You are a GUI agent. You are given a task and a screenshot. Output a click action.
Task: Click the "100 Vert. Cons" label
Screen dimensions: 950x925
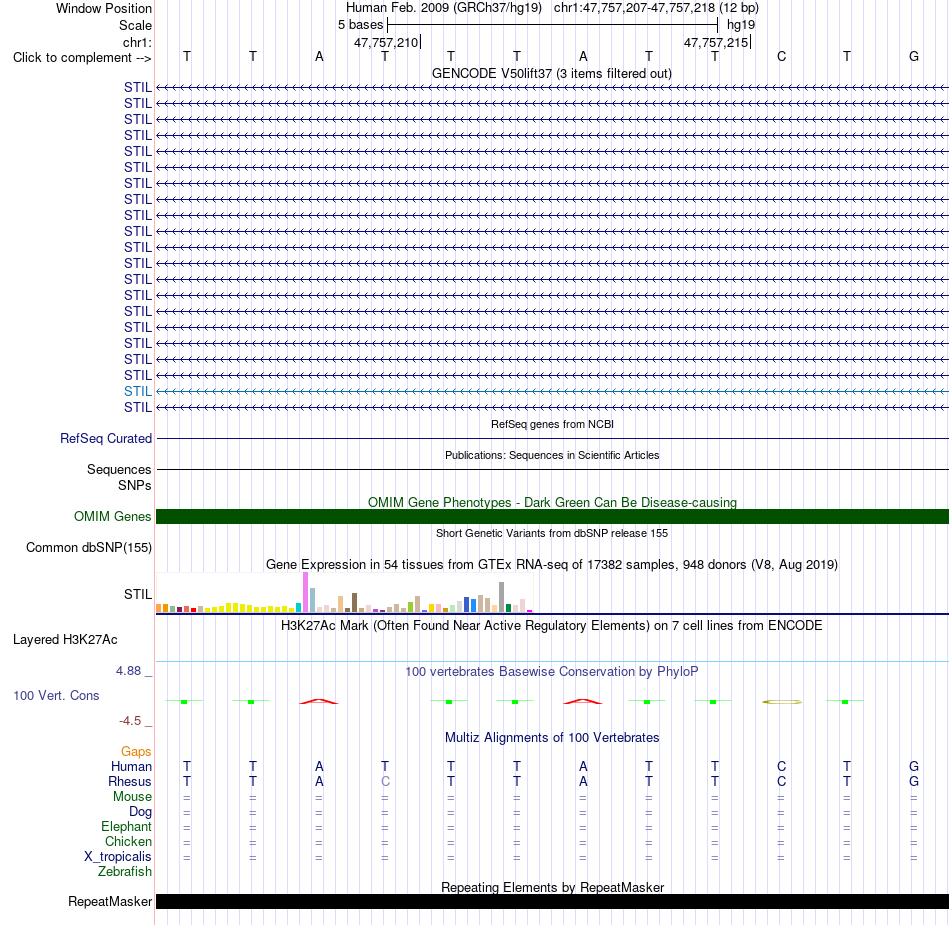[x=56, y=695]
